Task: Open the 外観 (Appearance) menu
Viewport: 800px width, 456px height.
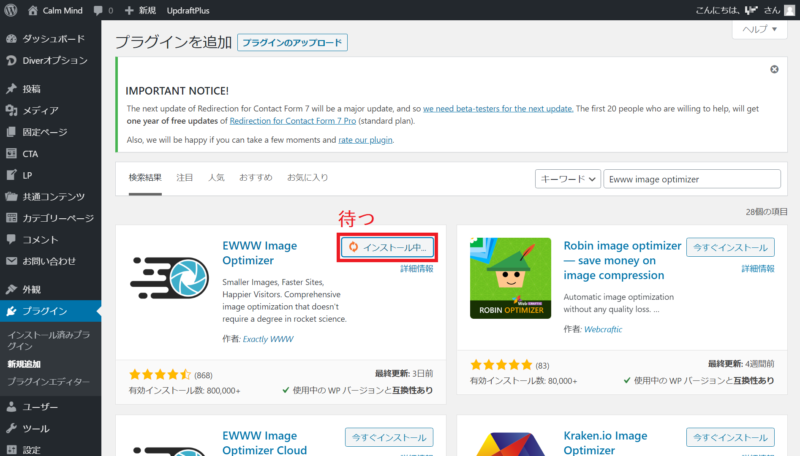Action: (x=51, y=289)
